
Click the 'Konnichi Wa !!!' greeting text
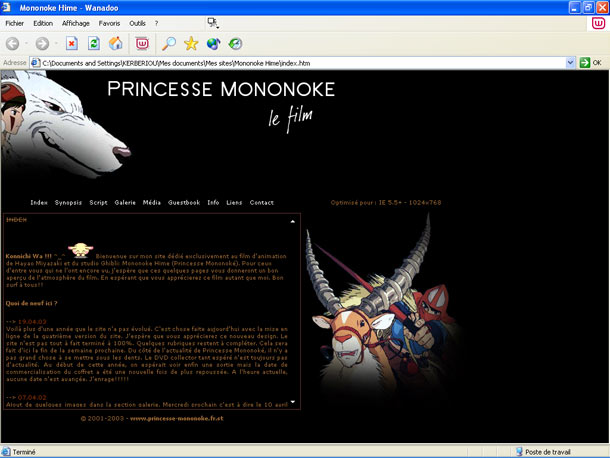pos(28,256)
